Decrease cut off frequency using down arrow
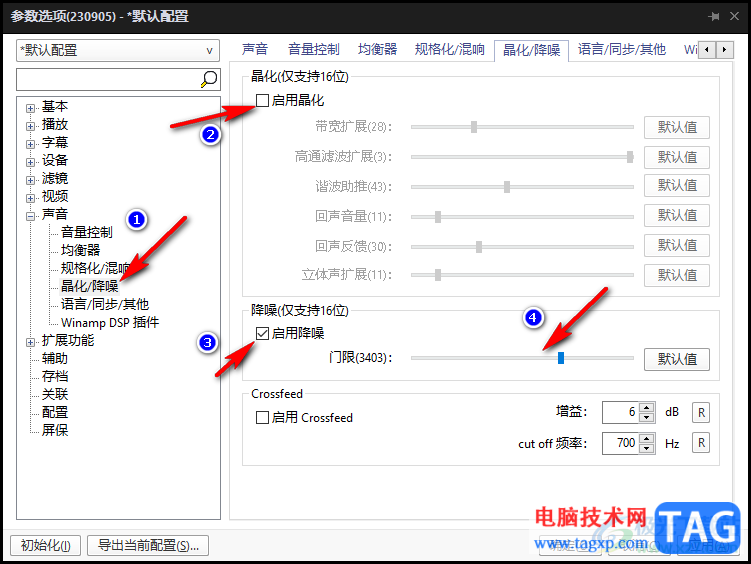Image resolution: width=751 pixels, height=564 pixels. pos(647,448)
